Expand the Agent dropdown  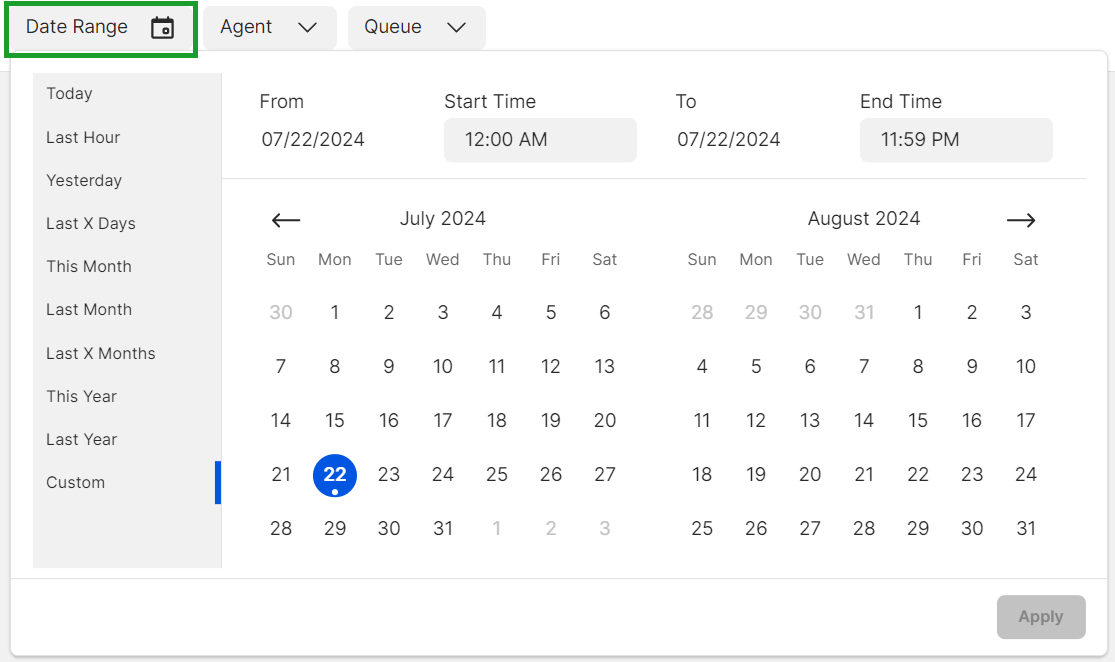pyautogui.click(x=269, y=28)
